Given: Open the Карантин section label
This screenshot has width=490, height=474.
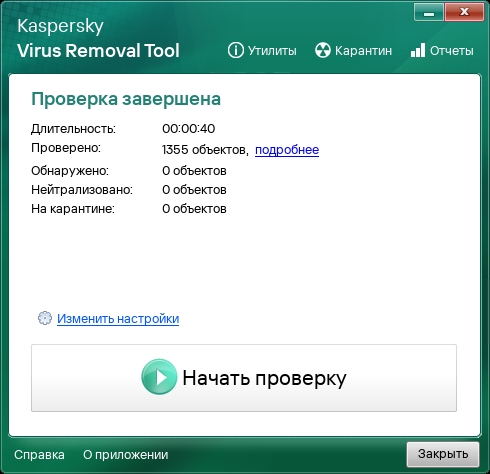Looking at the screenshot, I should (363, 51).
